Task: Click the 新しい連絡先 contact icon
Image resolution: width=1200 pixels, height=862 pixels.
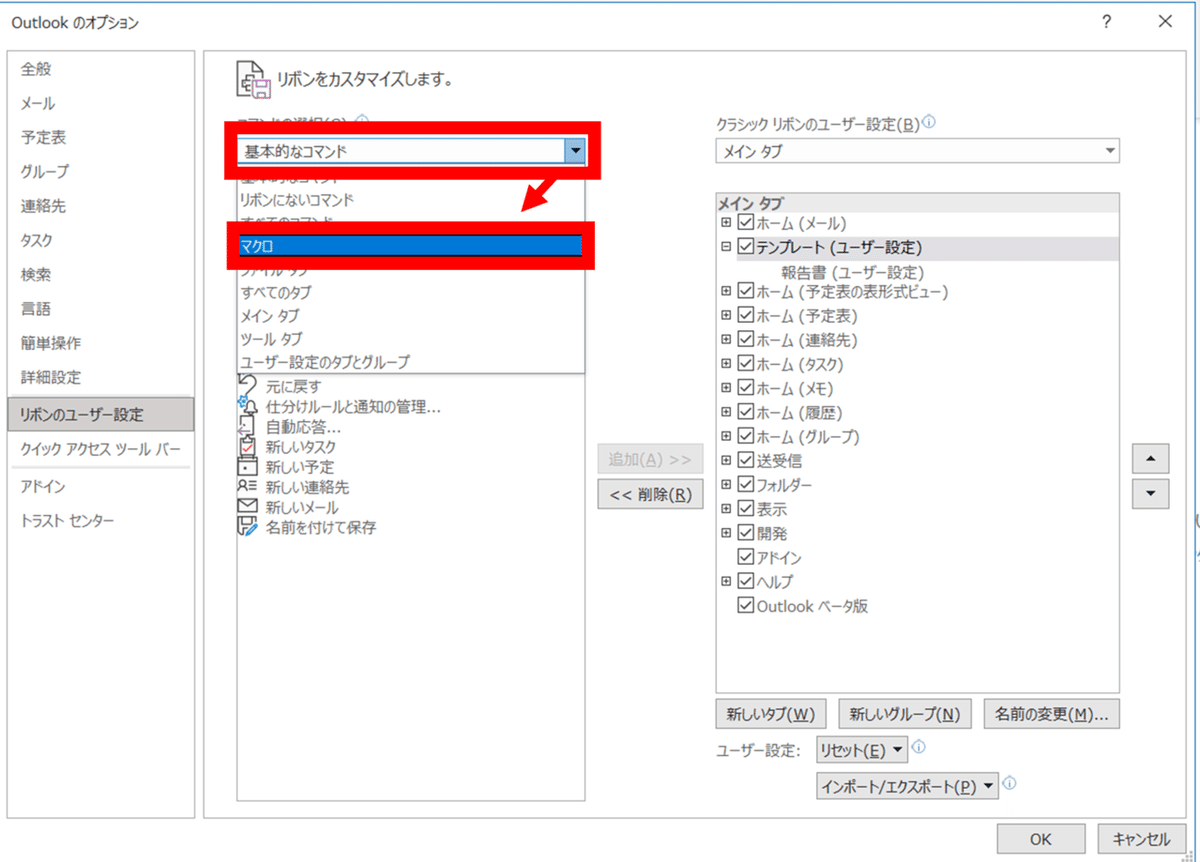Action: tap(247, 487)
